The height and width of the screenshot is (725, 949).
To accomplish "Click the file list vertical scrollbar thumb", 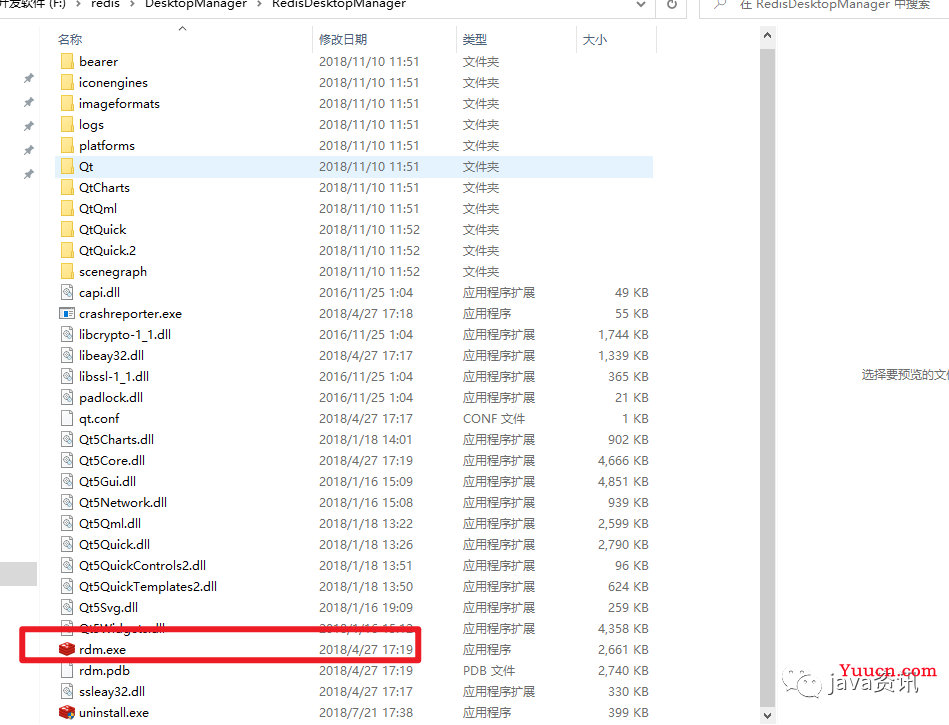I will [x=767, y=376].
